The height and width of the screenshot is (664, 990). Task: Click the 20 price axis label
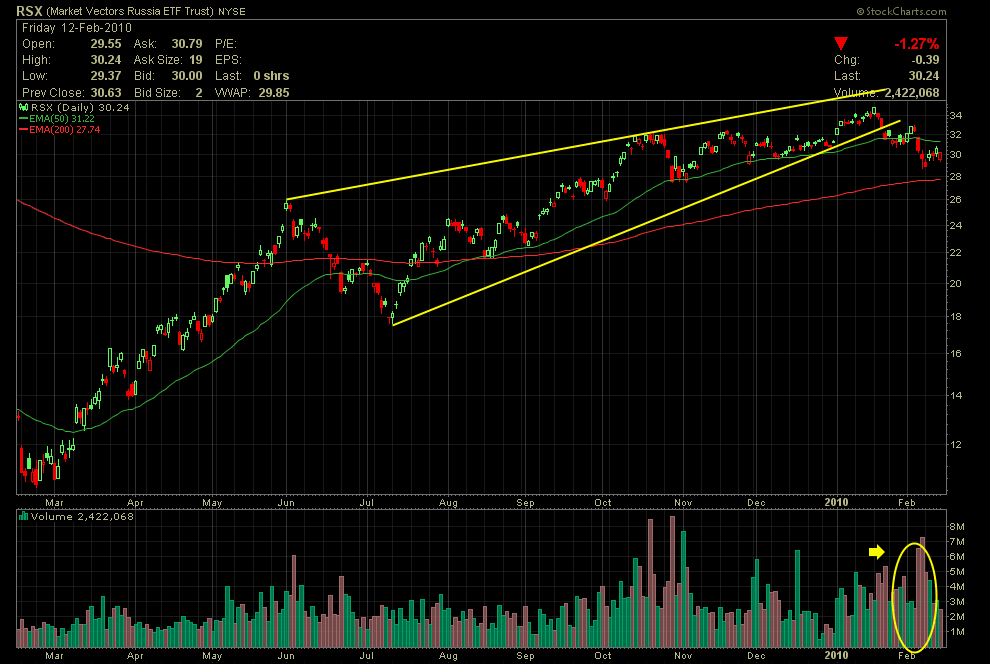pos(955,283)
